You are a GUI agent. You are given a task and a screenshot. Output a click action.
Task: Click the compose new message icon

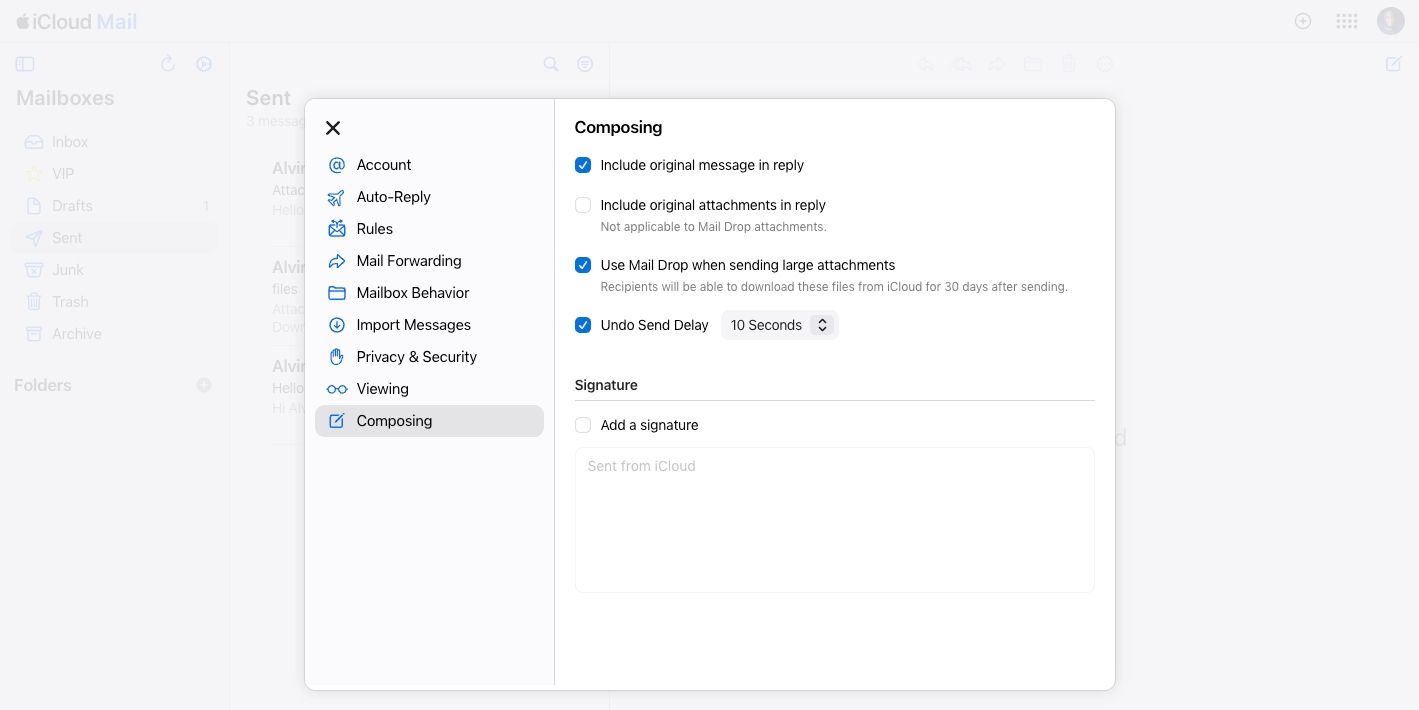[x=1392, y=63]
